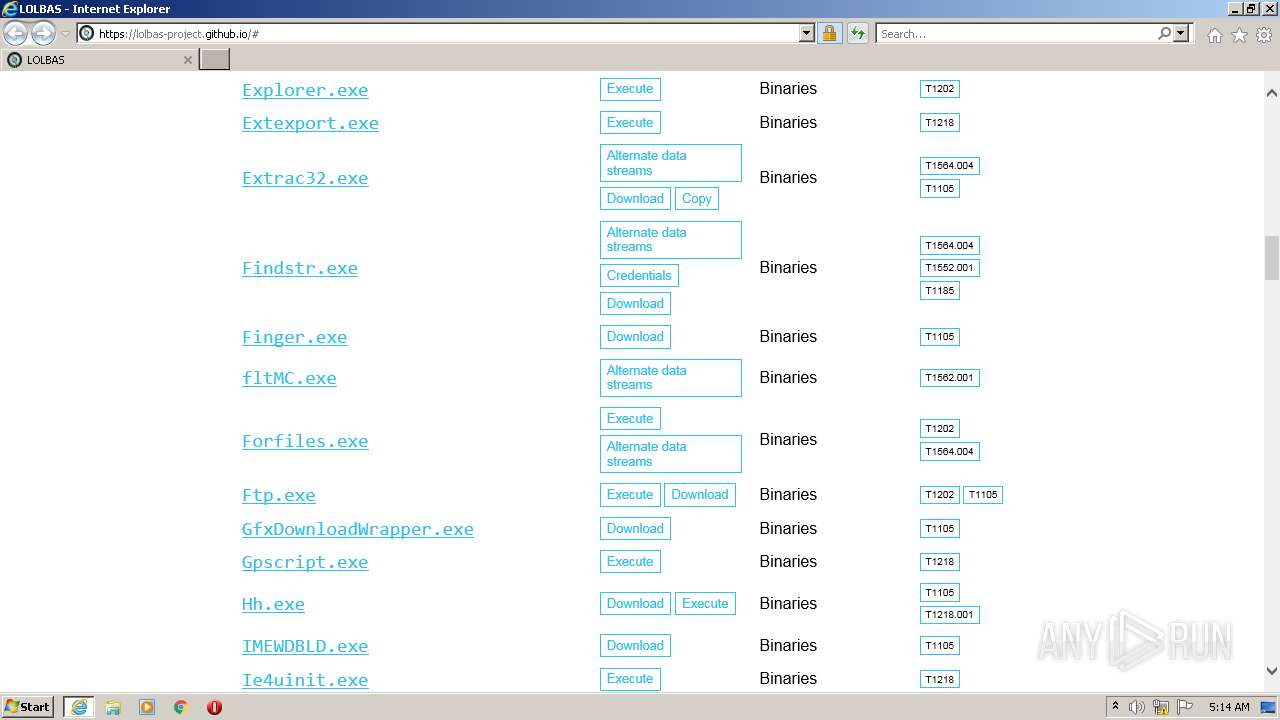
Task: Open Chrome from the taskbar
Action: pyautogui.click(x=181, y=707)
